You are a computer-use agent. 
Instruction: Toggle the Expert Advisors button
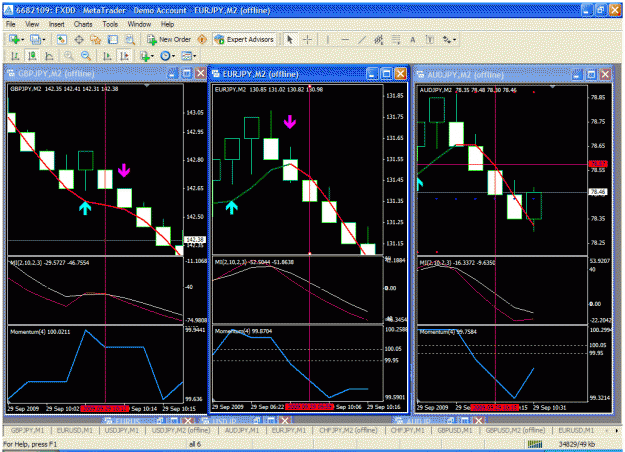[244, 39]
